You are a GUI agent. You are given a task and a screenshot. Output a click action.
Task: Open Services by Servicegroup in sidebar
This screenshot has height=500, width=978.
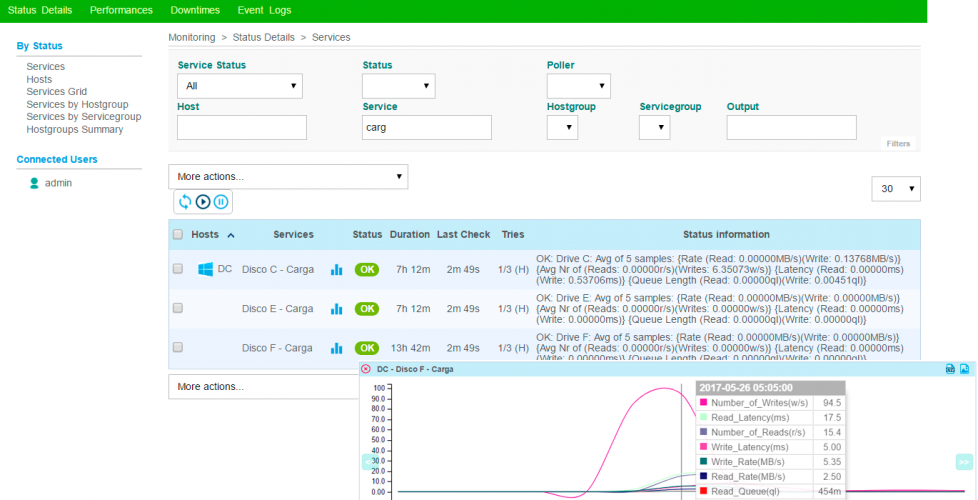(84, 117)
